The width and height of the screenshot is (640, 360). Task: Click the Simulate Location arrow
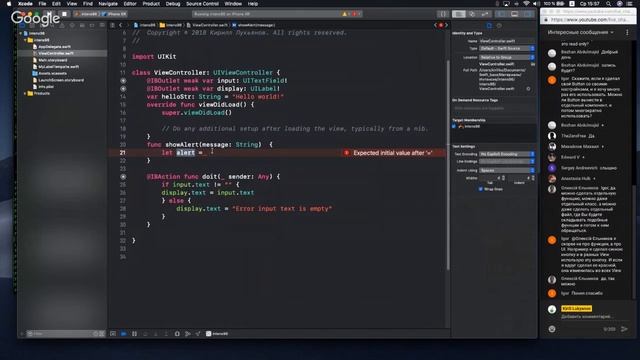(198, 334)
